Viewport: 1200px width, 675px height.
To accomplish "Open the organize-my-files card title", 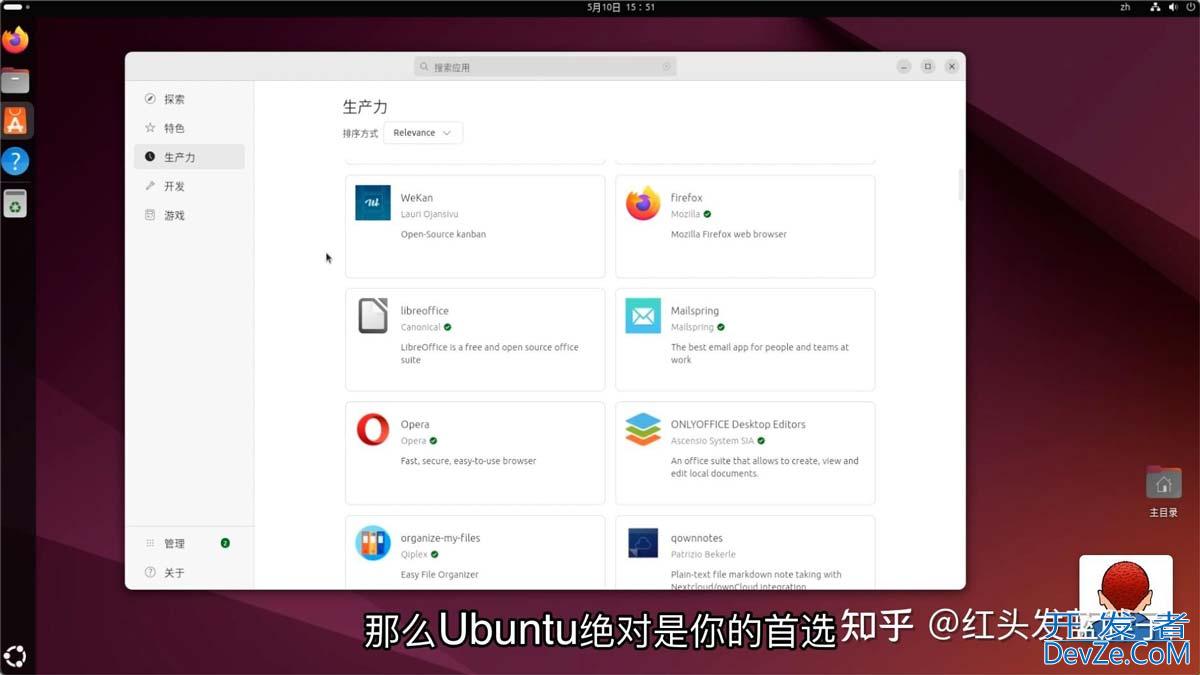I will 441,538.
